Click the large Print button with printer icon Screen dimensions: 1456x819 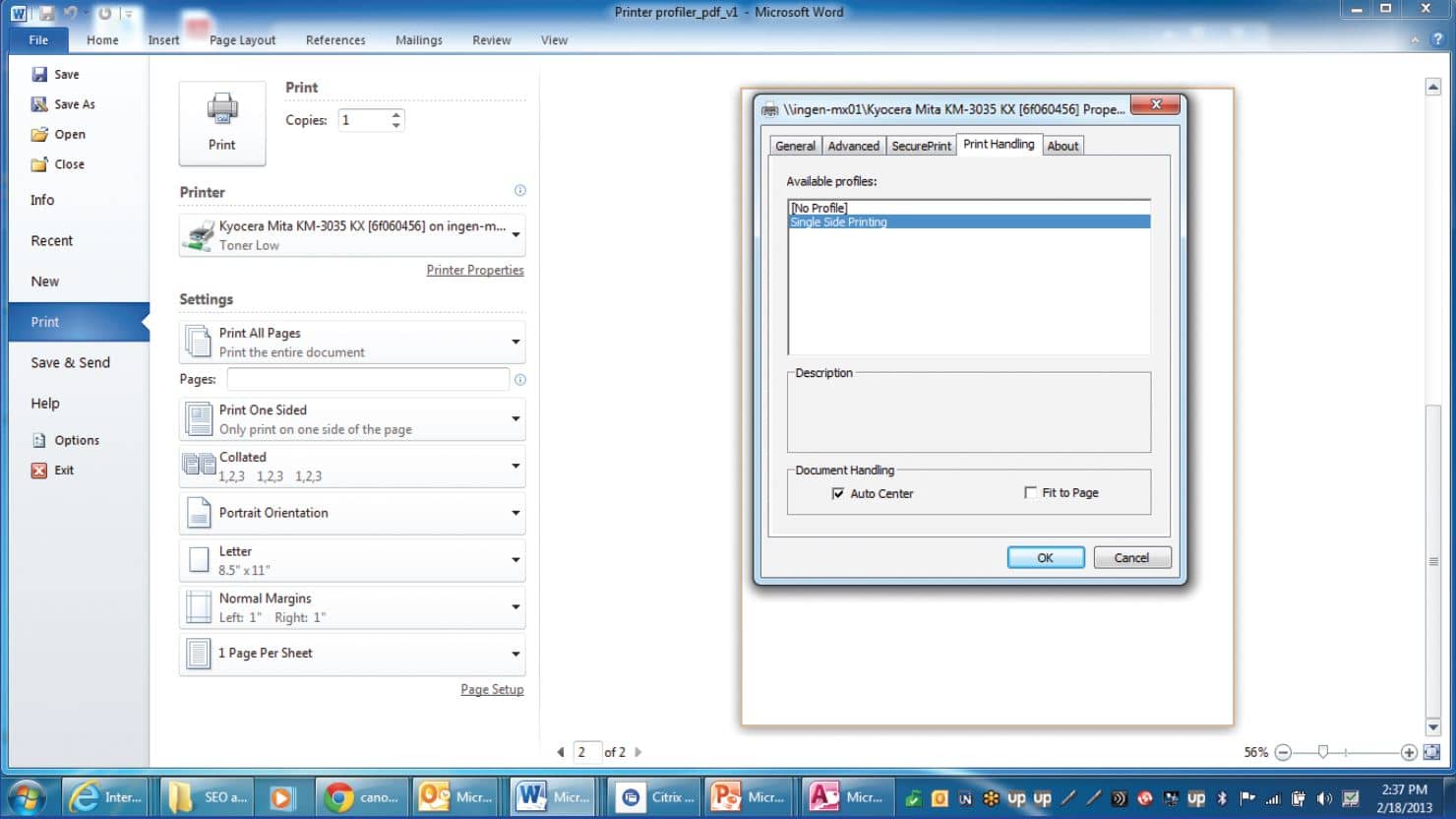(x=222, y=123)
